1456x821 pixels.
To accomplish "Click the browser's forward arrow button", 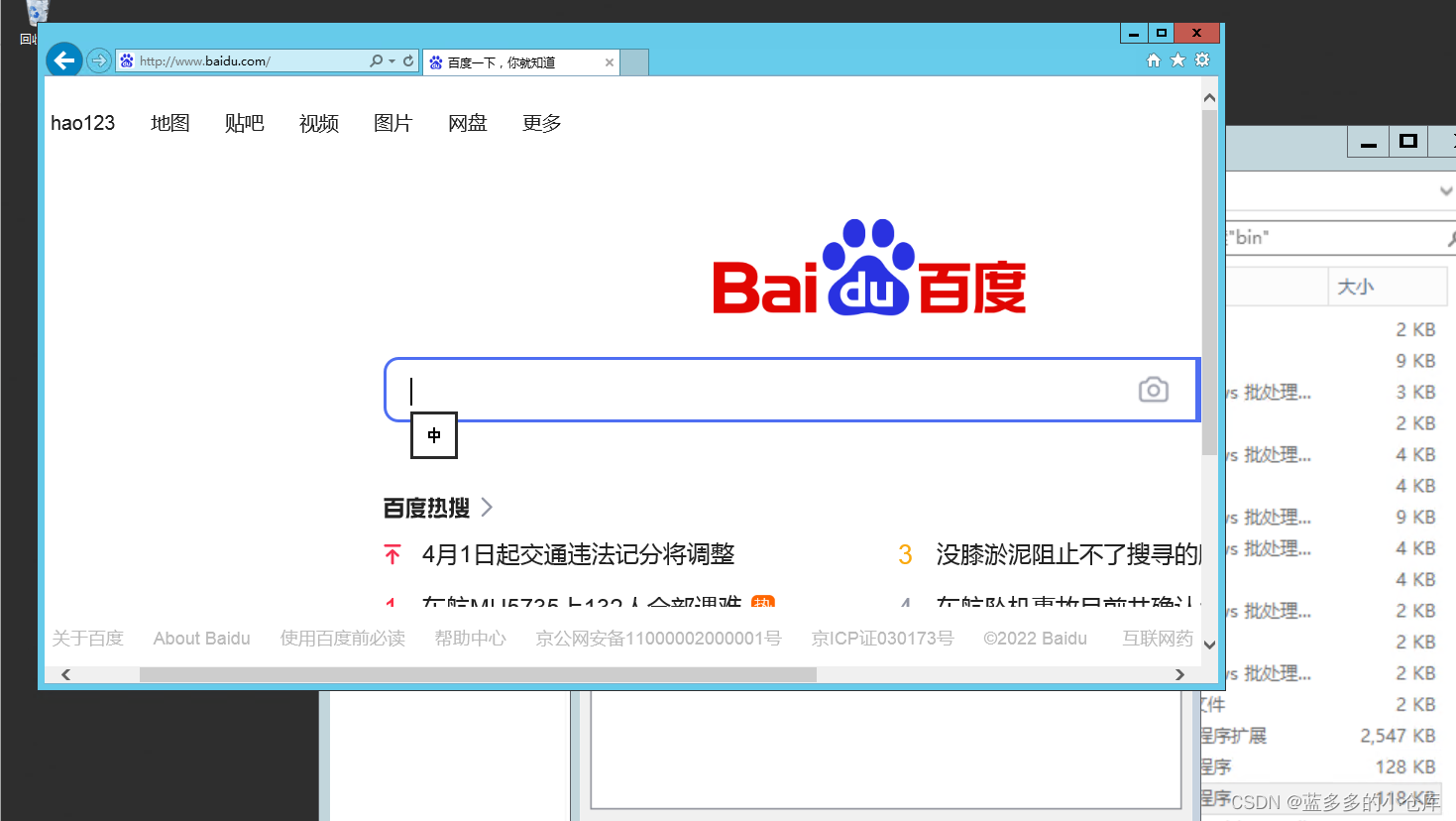I will click(x=99, y=60).
